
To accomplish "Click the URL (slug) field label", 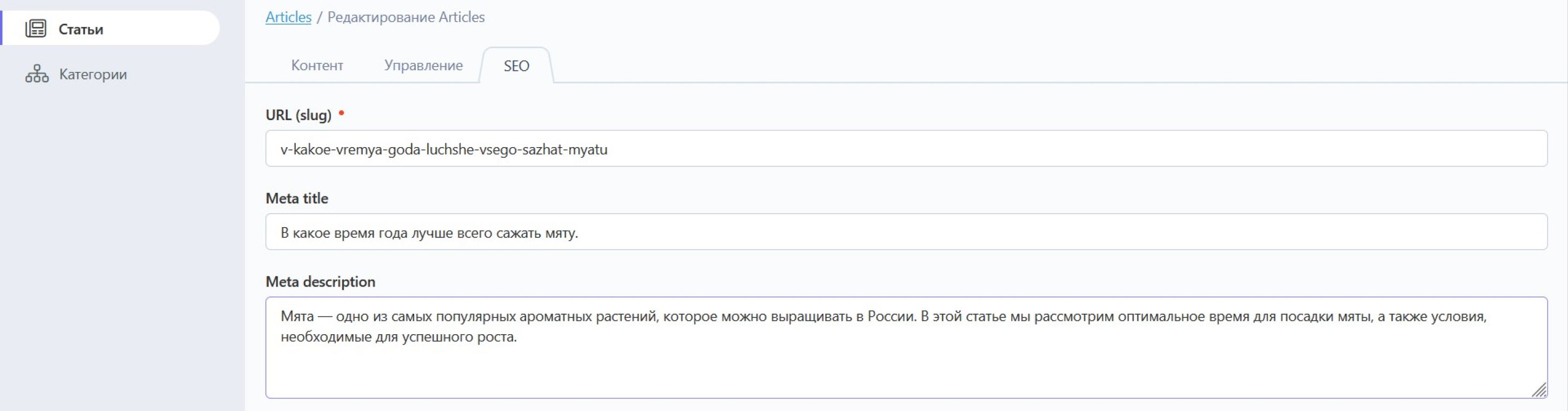I will point(298,115).
